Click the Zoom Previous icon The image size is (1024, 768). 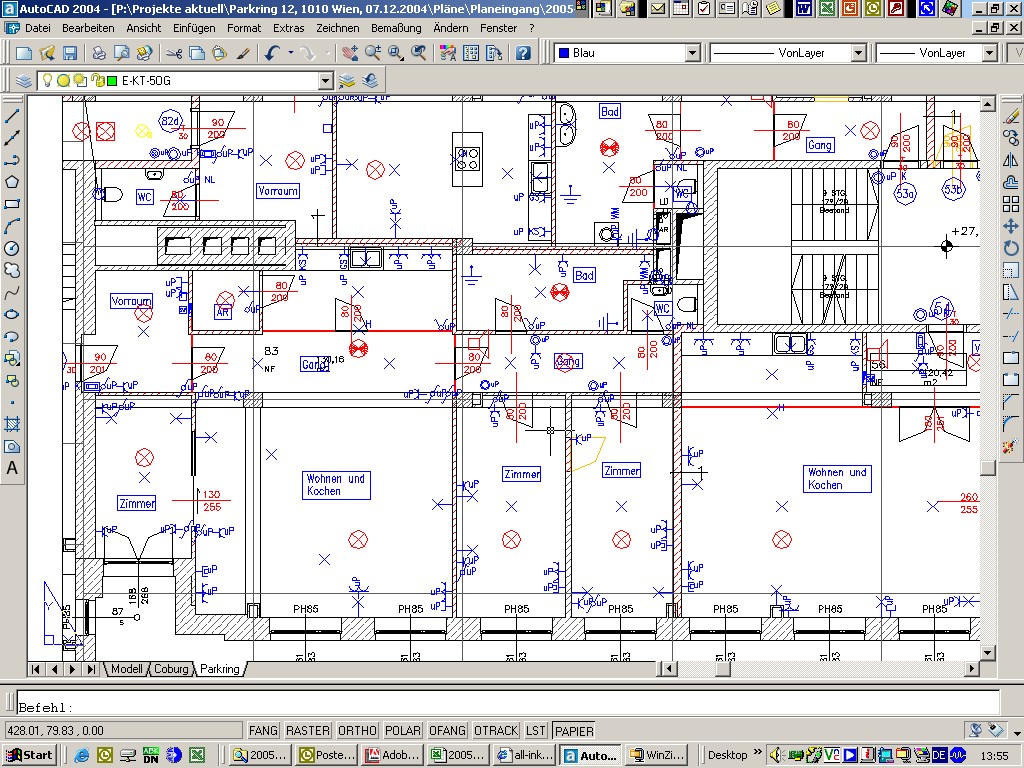pyautogui.click(x=419, y=54)
